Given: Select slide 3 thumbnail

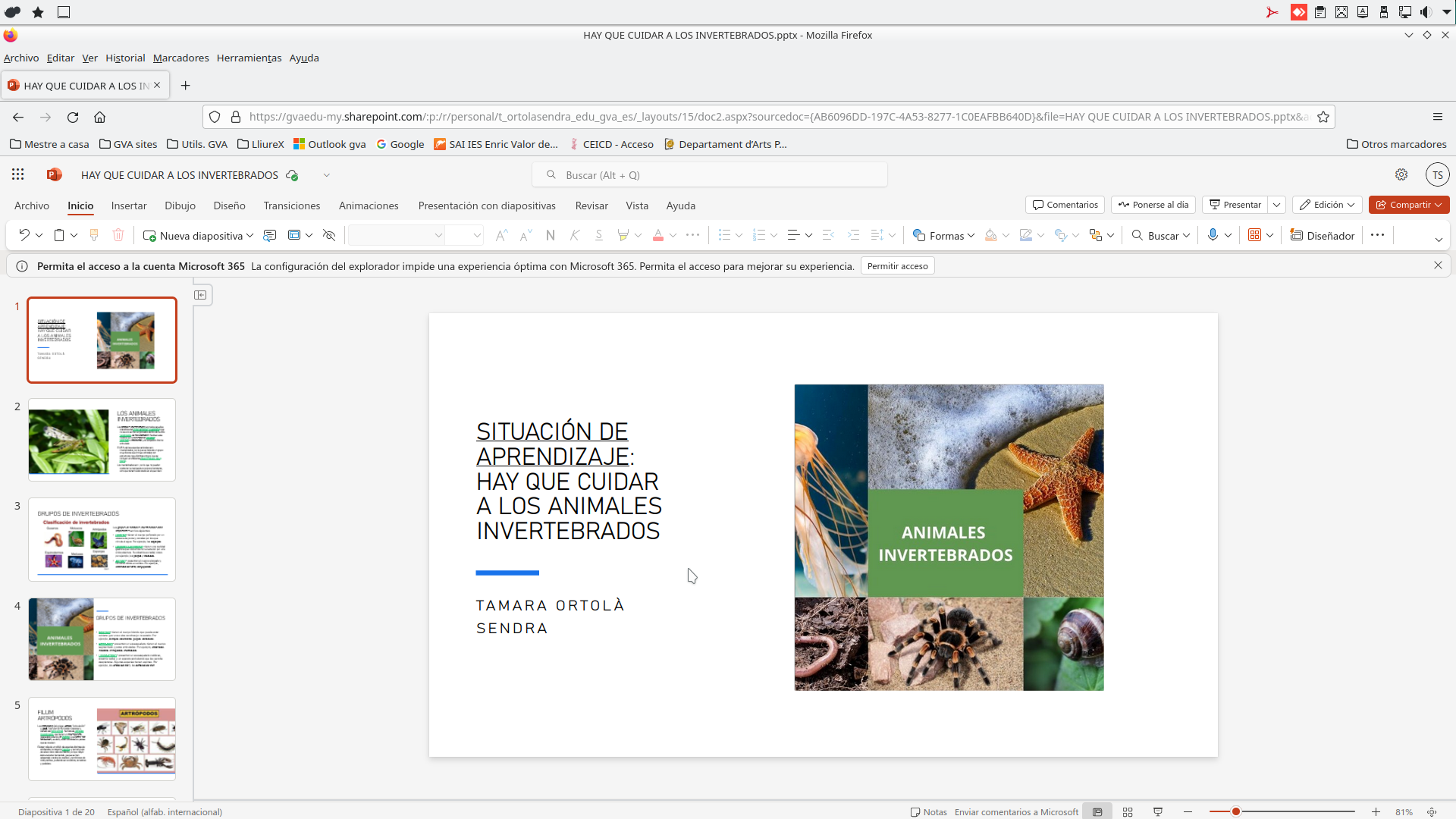Looking at the screenshot, I should click(x=102, y=539).
